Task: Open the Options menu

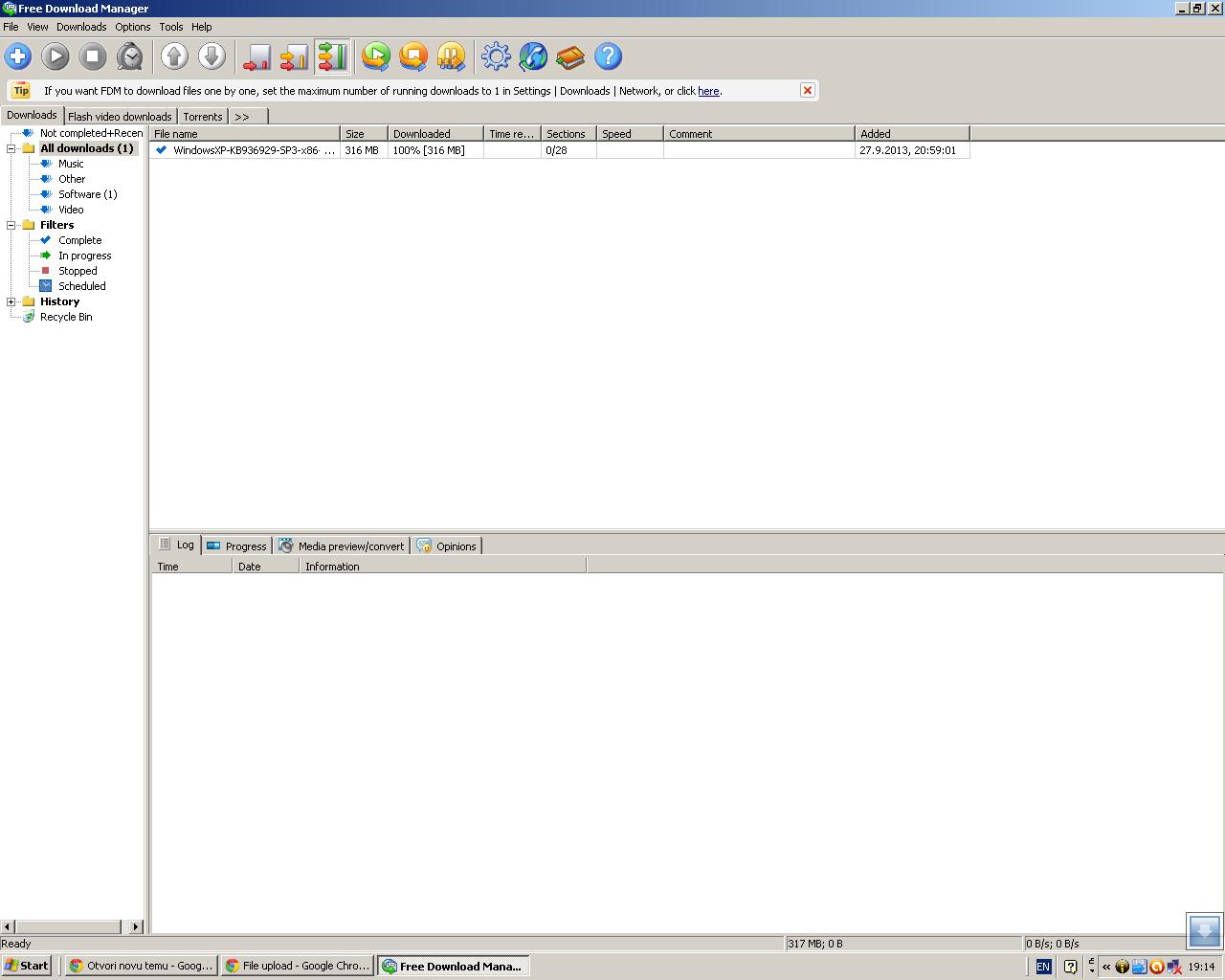Action: pos(132,27)
